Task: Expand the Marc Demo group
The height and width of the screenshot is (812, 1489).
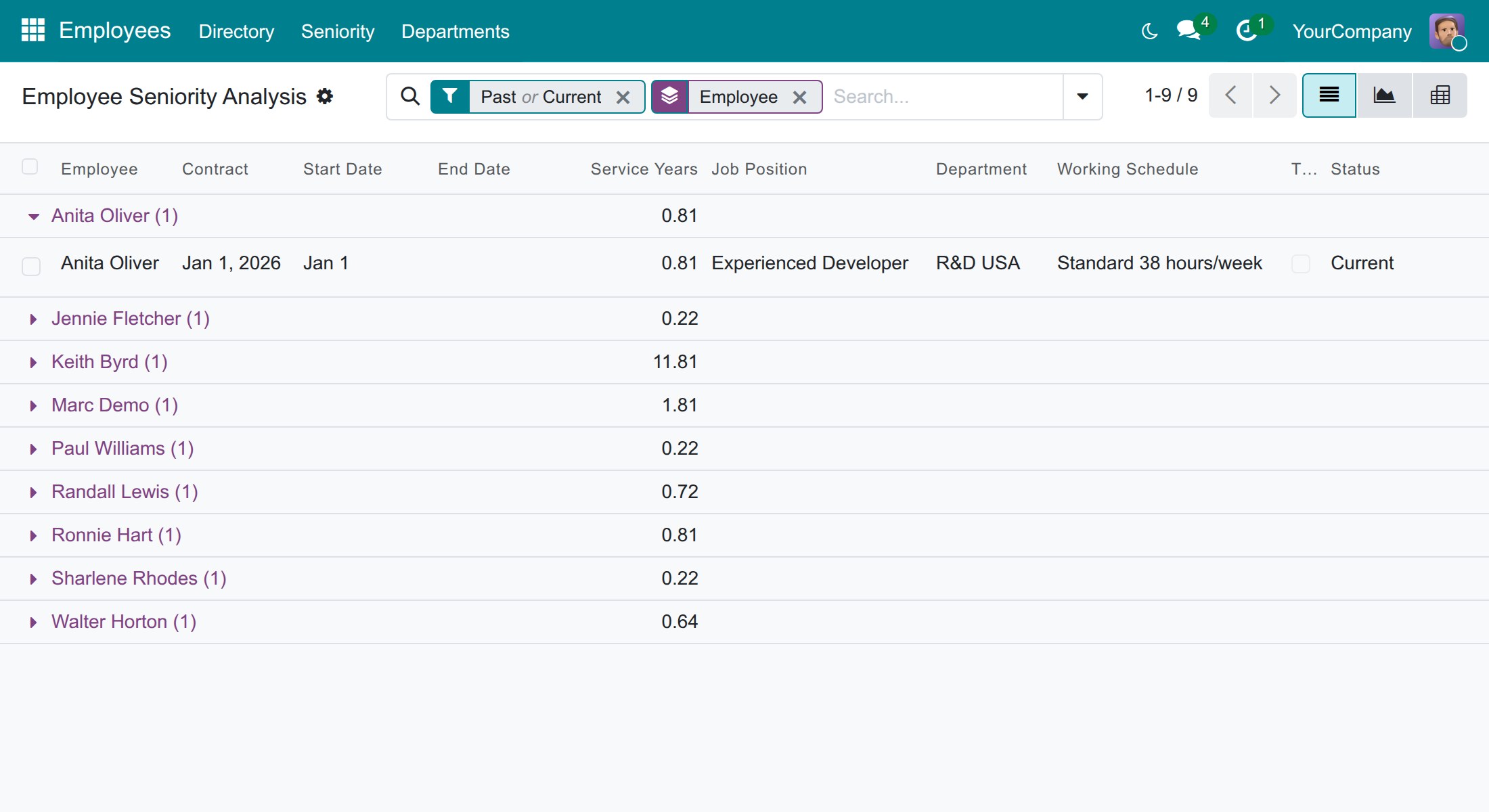Action: (33, 406)
